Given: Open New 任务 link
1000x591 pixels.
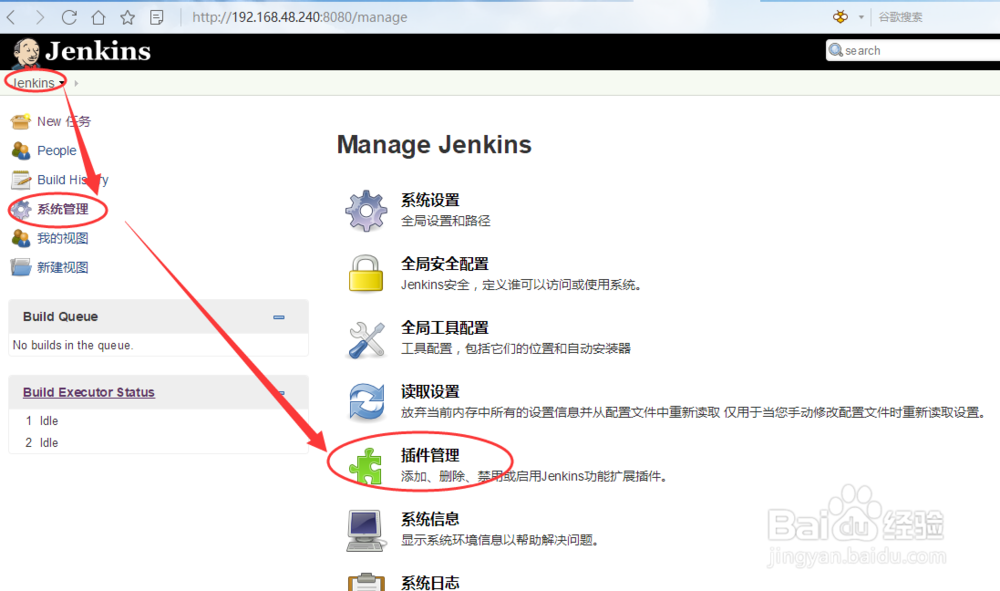Looking at the screenshot, I should coord(64,121).
